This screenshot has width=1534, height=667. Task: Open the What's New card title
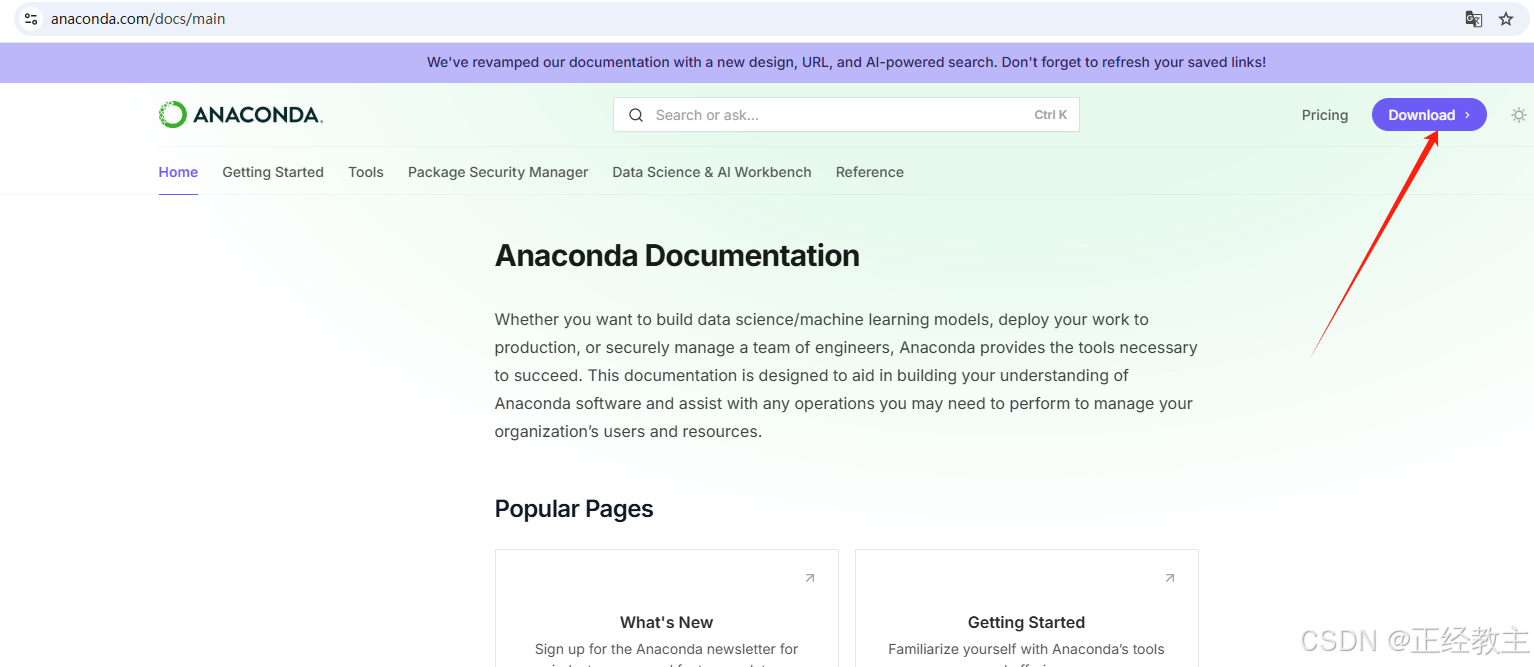pyautogui.click(x=667, y=622)
